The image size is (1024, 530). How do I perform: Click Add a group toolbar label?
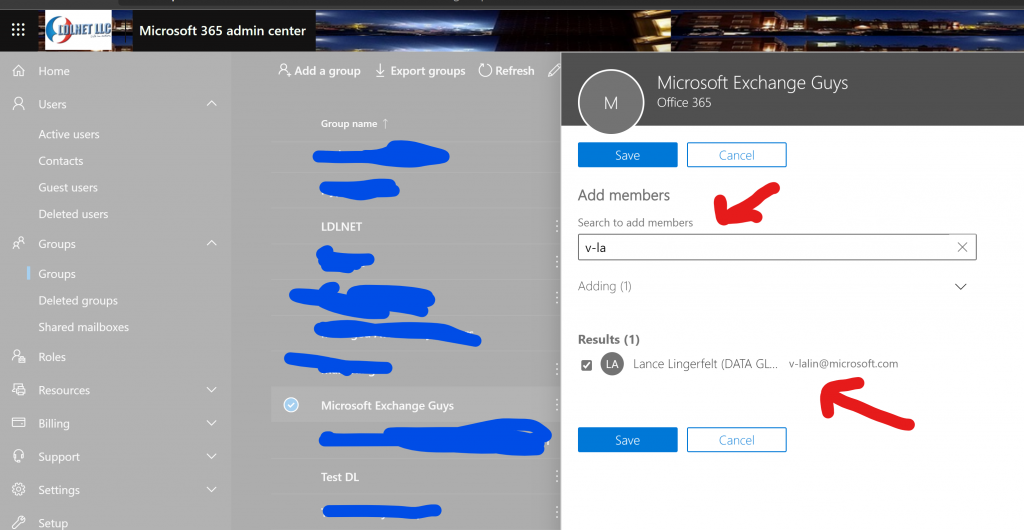327,70
